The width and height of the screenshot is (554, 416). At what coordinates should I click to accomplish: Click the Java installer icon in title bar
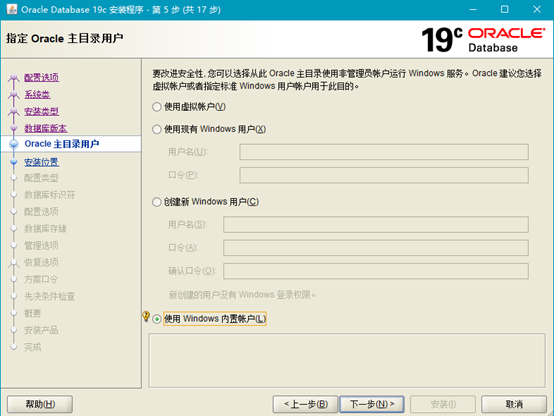(x=12, y=9)
